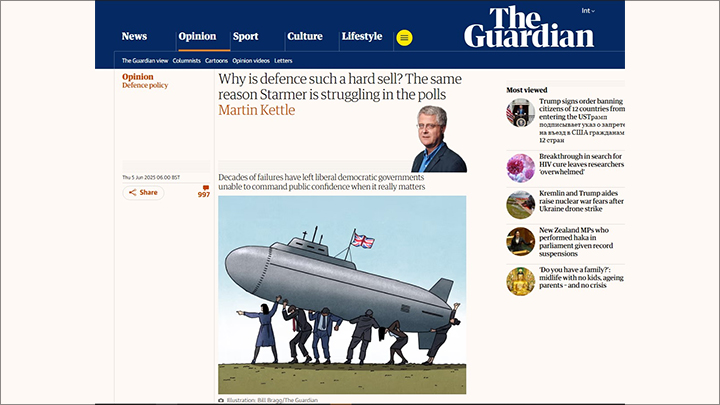The width and height of the screenshot is (720, 405).
Task: Open the News section
Action: [134, 36]
